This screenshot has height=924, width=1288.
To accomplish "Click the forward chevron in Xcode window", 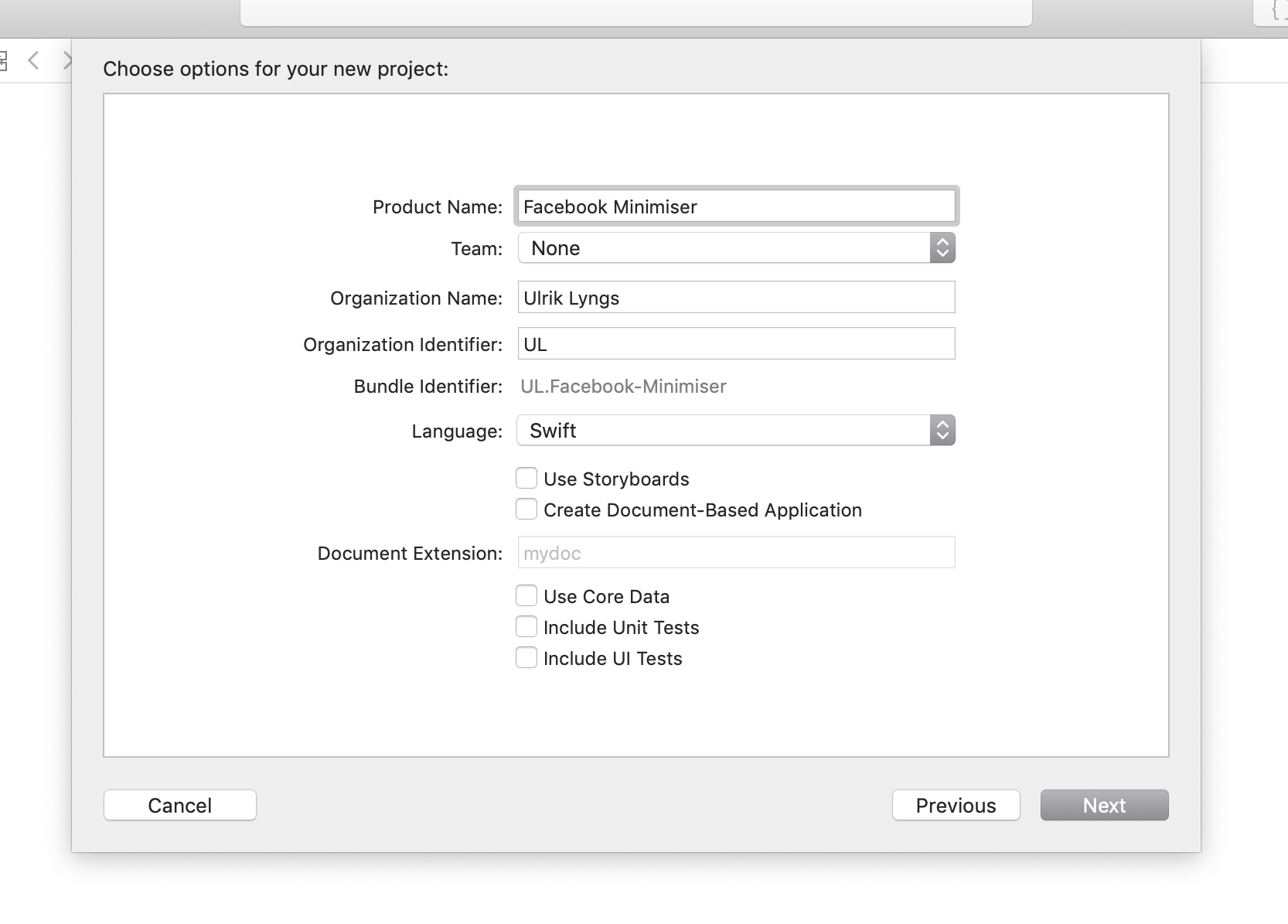I will click(67, 60).
